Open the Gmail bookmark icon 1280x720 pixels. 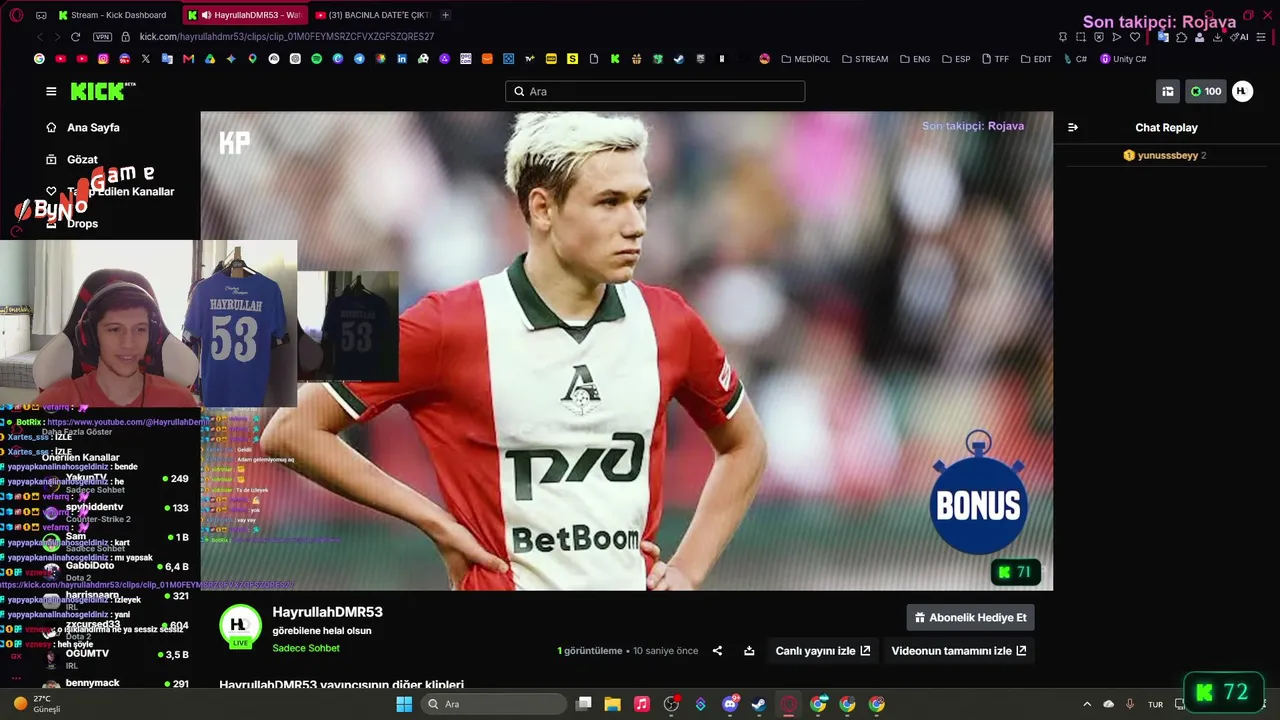point(188,59)
